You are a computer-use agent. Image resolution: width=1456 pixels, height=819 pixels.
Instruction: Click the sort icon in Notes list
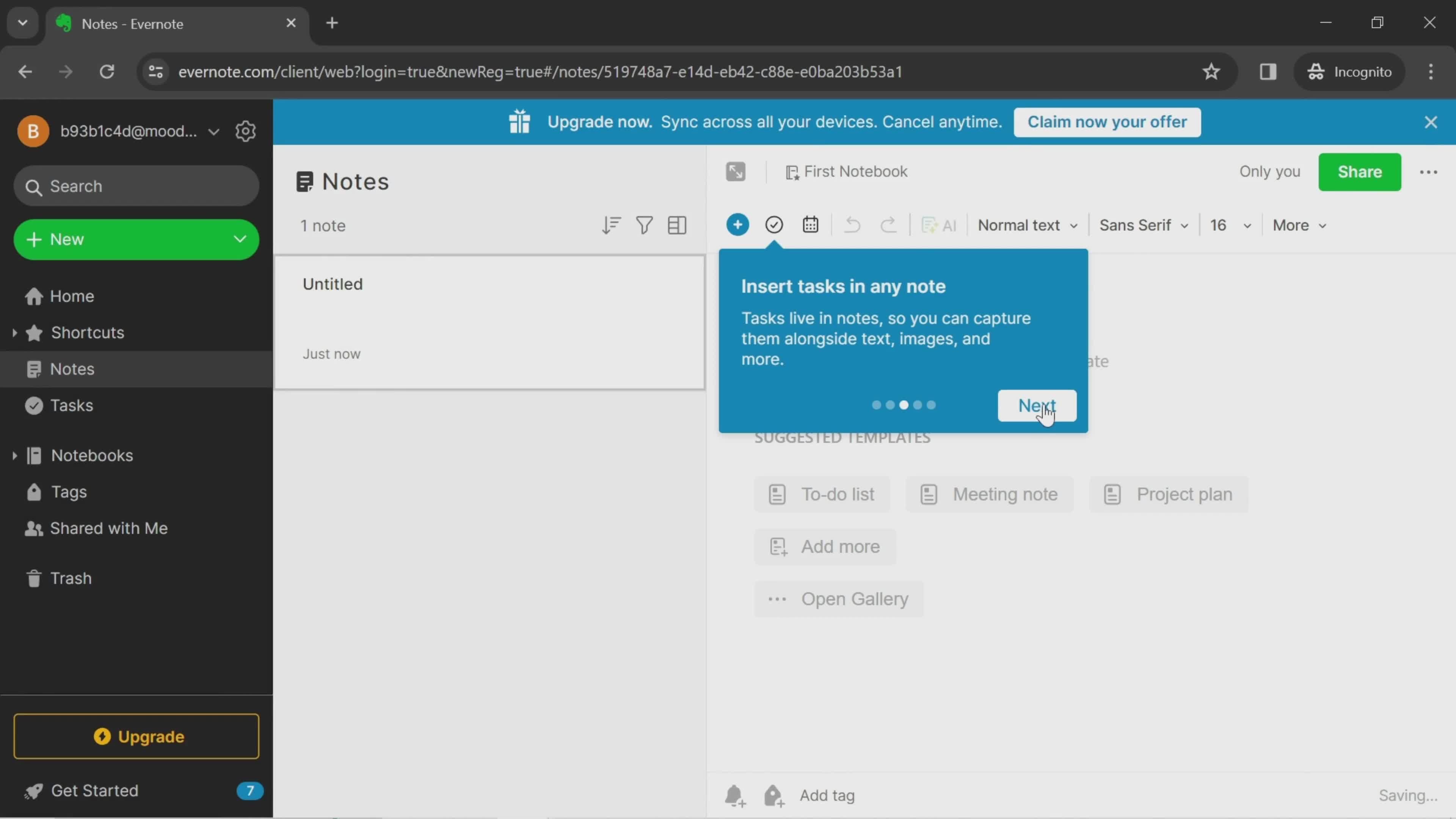[x=610, y=225]
